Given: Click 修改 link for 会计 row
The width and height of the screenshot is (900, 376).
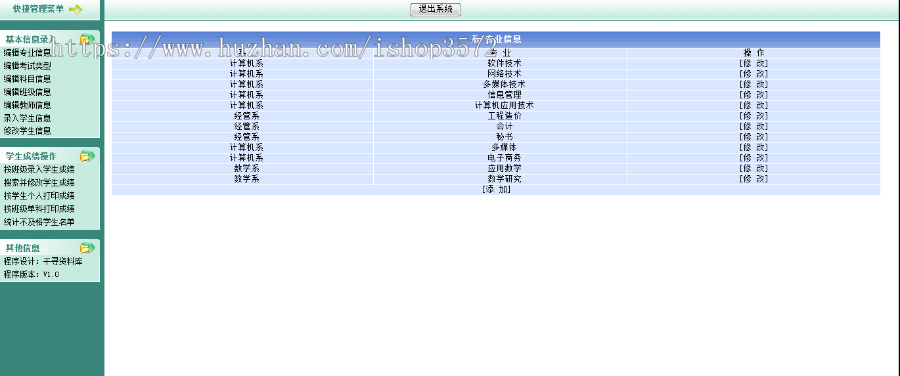Looking at the screenshot, I should point(753,126).
